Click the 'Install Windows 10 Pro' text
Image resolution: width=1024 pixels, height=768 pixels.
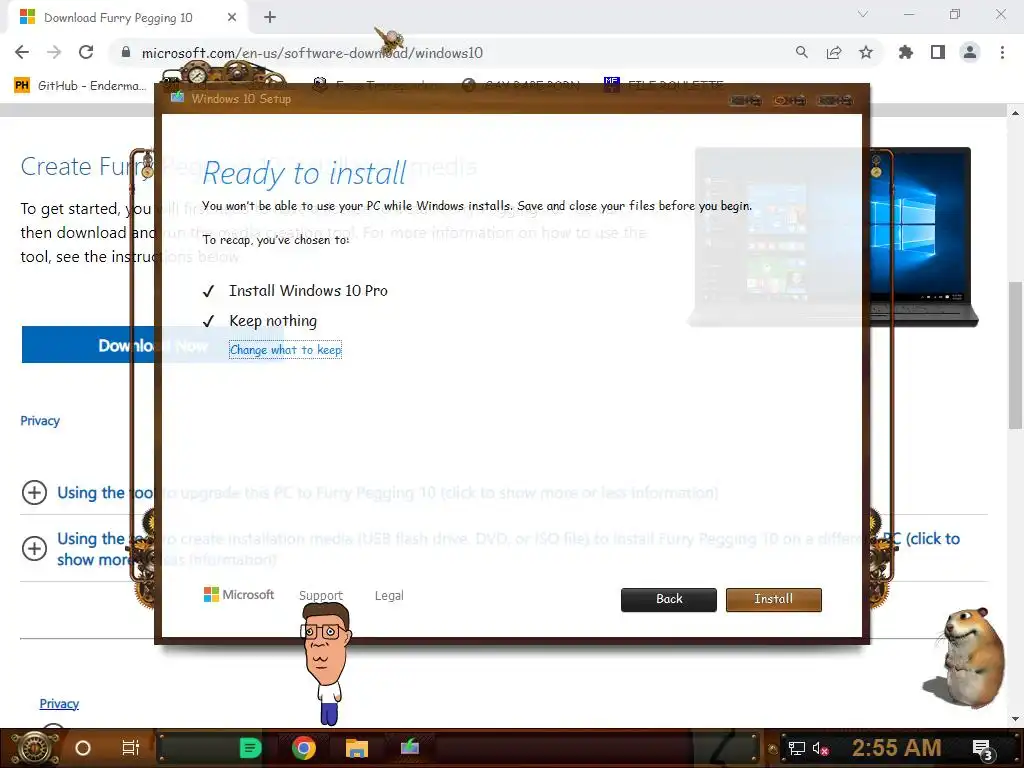click(308, 291)
